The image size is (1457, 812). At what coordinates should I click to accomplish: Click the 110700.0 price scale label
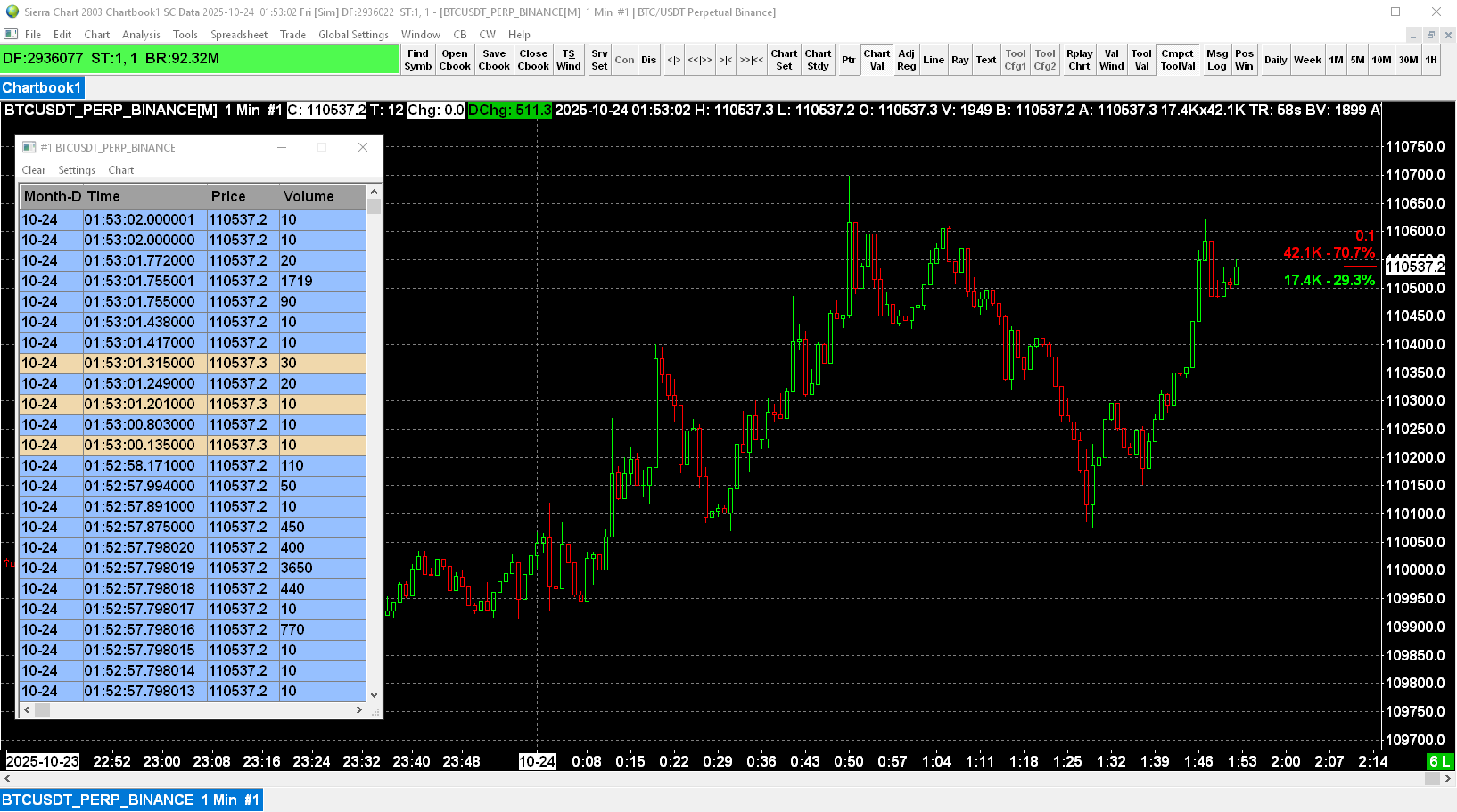click(x=1415, y=175)
